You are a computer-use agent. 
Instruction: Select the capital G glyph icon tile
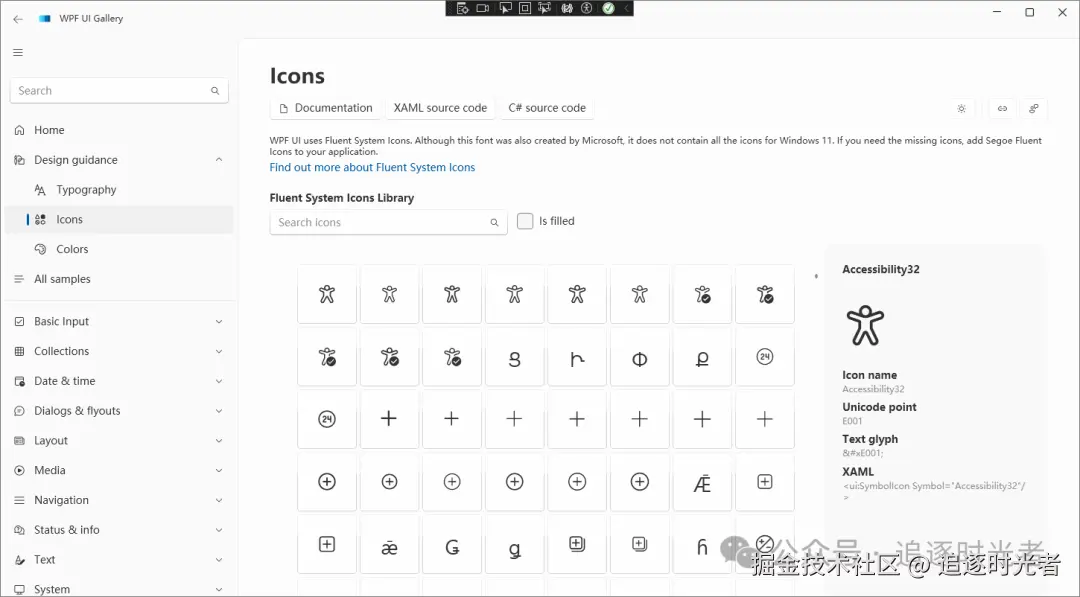pos(452,545)
